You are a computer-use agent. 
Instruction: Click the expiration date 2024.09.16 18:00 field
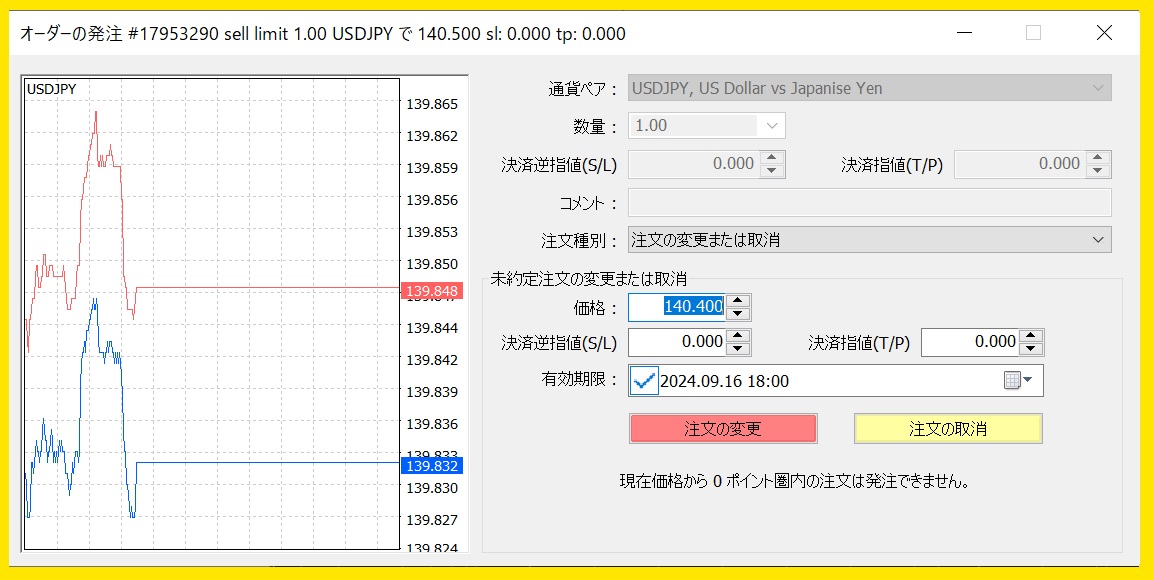pyautogui.click(x=820, y=381)
